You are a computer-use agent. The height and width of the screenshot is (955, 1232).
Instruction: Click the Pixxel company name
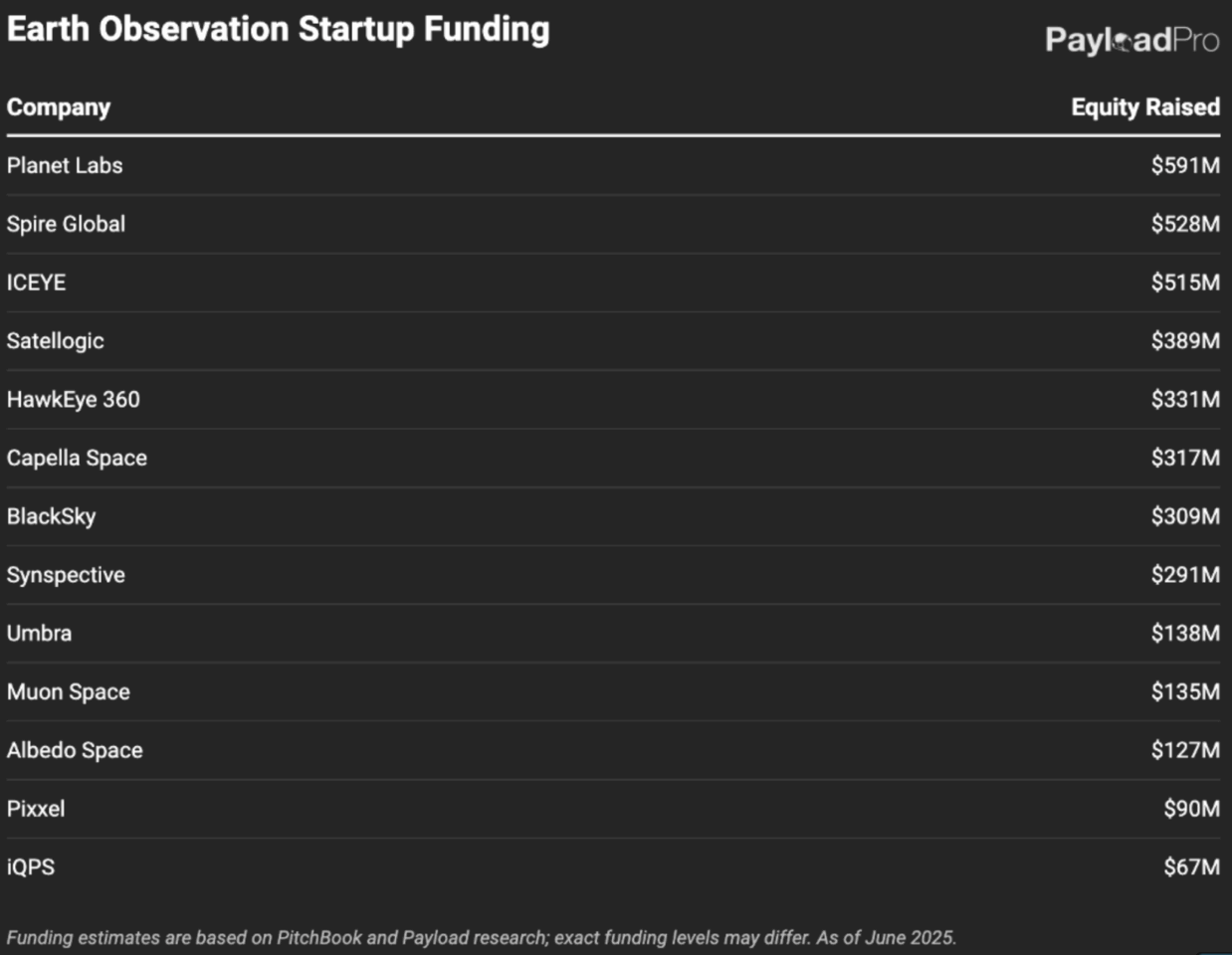36,809
